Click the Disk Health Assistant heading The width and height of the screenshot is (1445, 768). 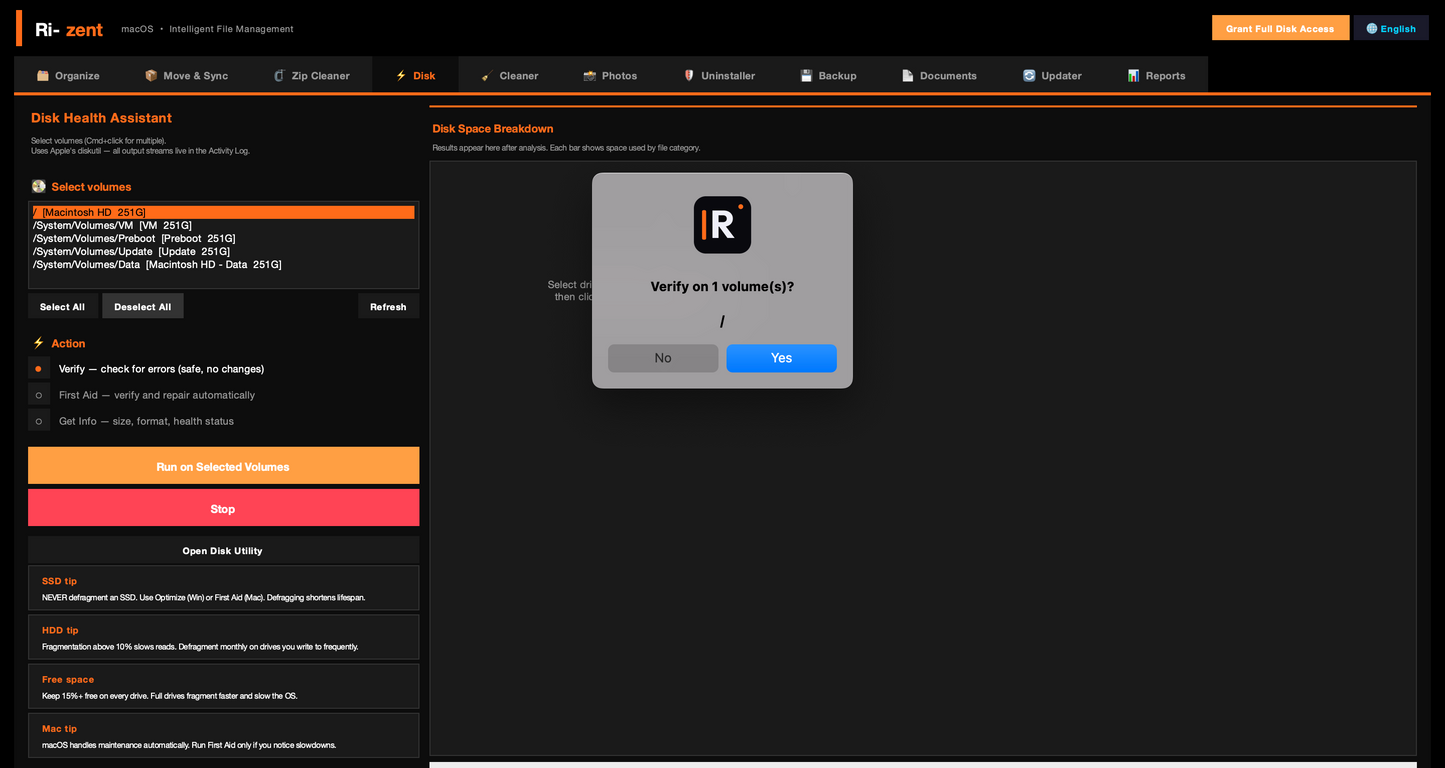coord(101,117)
